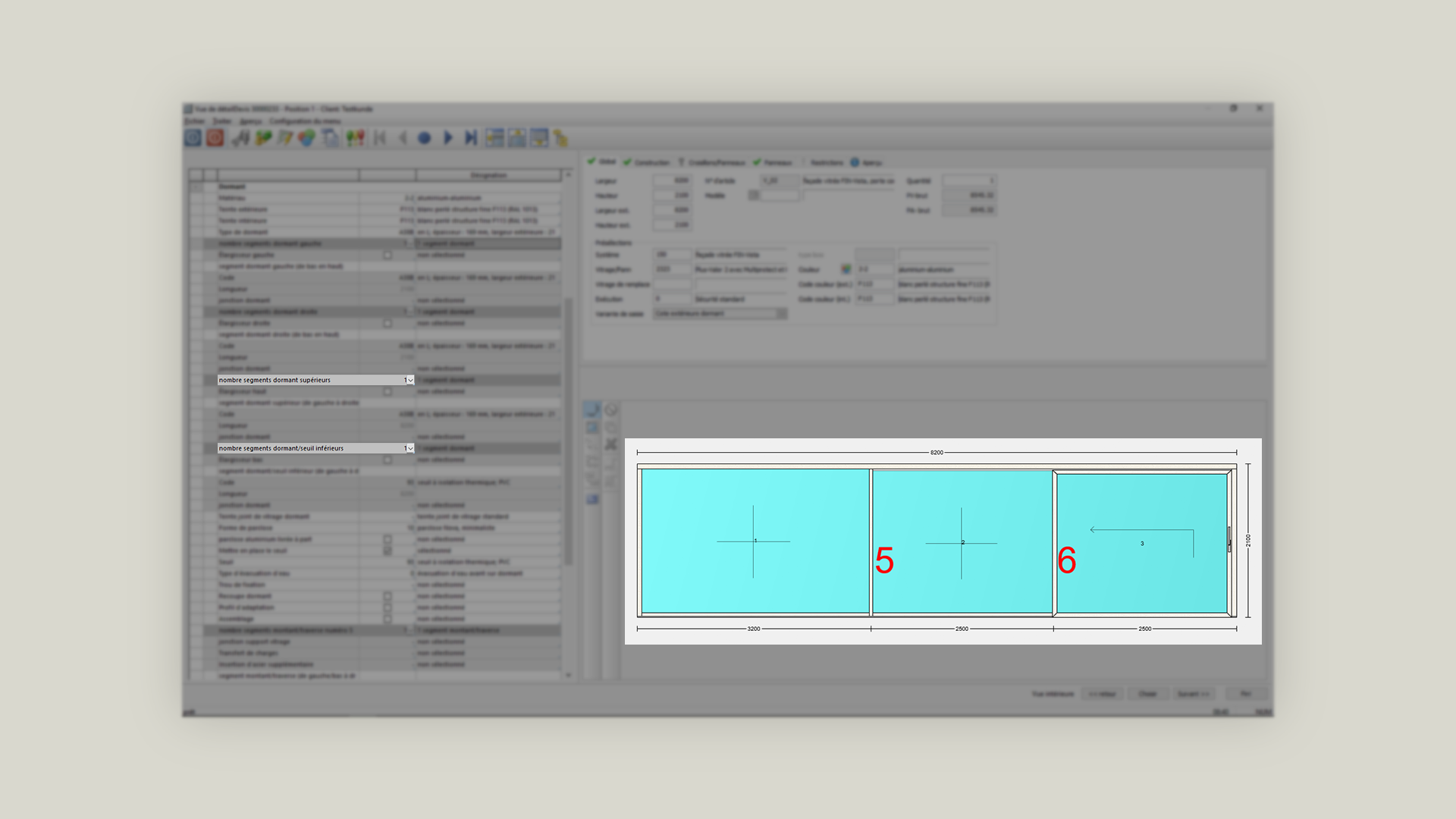Image resolution: width=1456 pixels, height=819 pixels.
Task: Open the Fichier menu
Action: [x=194, y=121]
